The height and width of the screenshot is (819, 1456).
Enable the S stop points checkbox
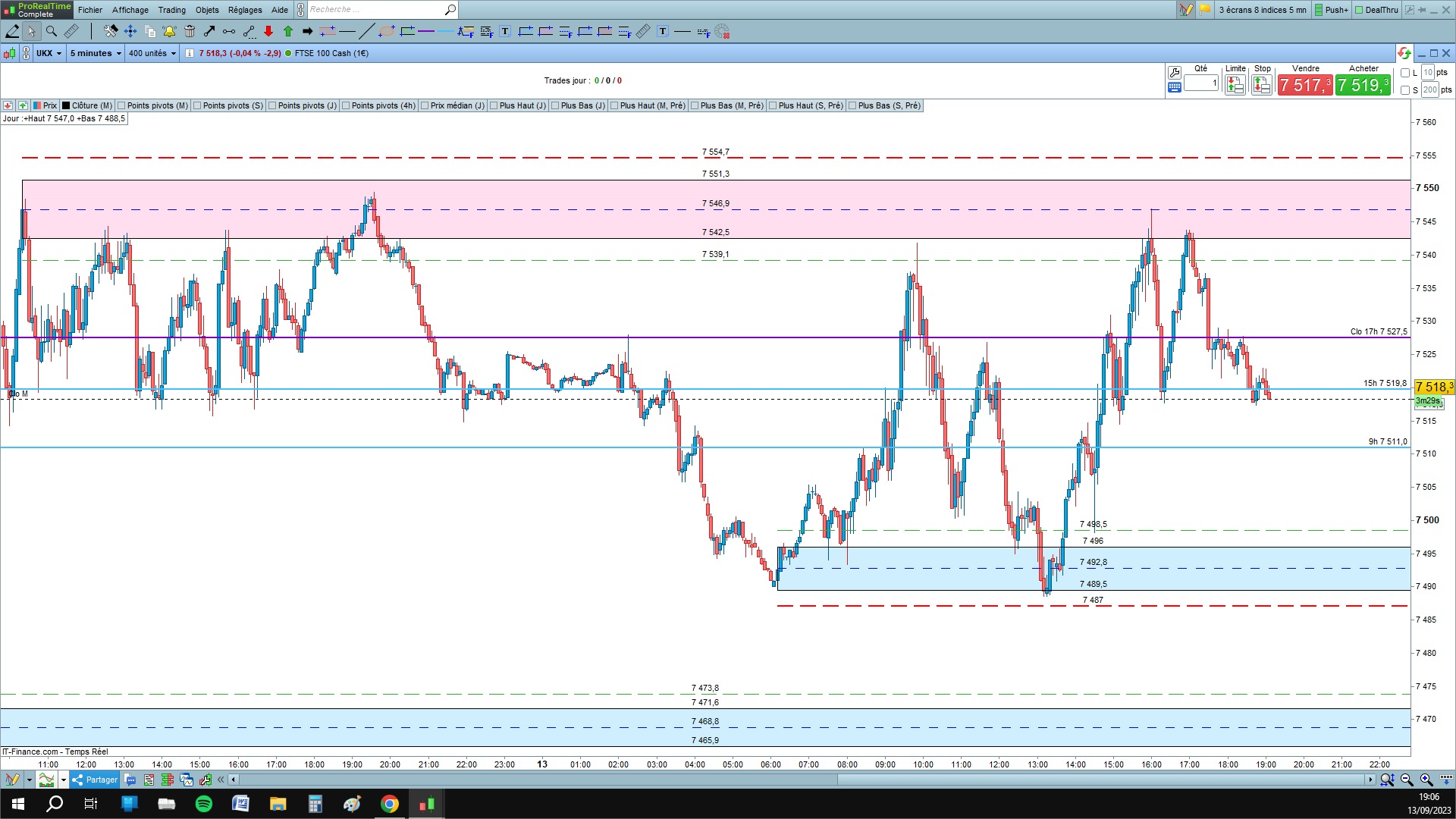point(1405,90)
